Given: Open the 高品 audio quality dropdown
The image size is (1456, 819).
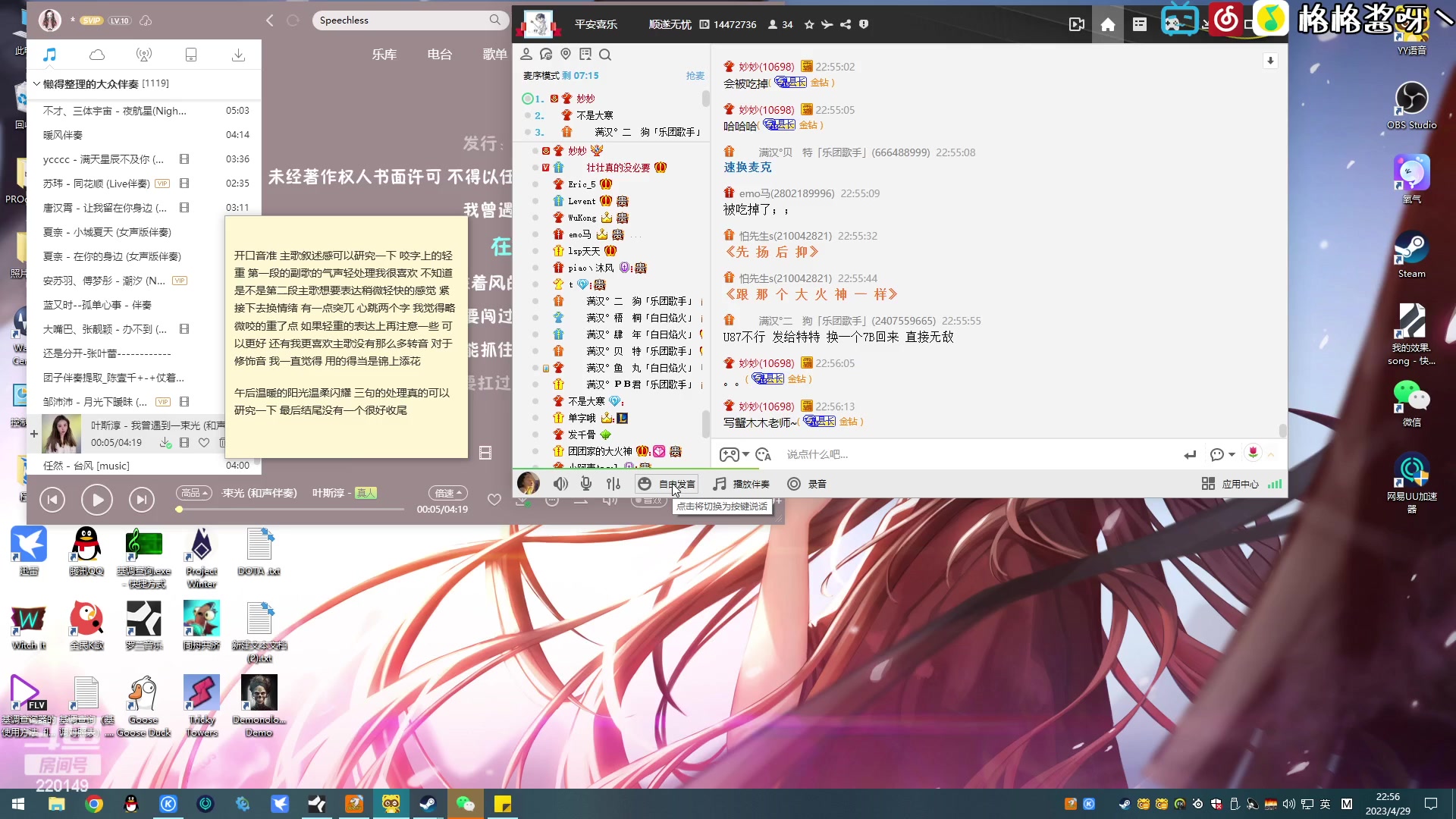Looking at the screenshot, I should point(194,493).
